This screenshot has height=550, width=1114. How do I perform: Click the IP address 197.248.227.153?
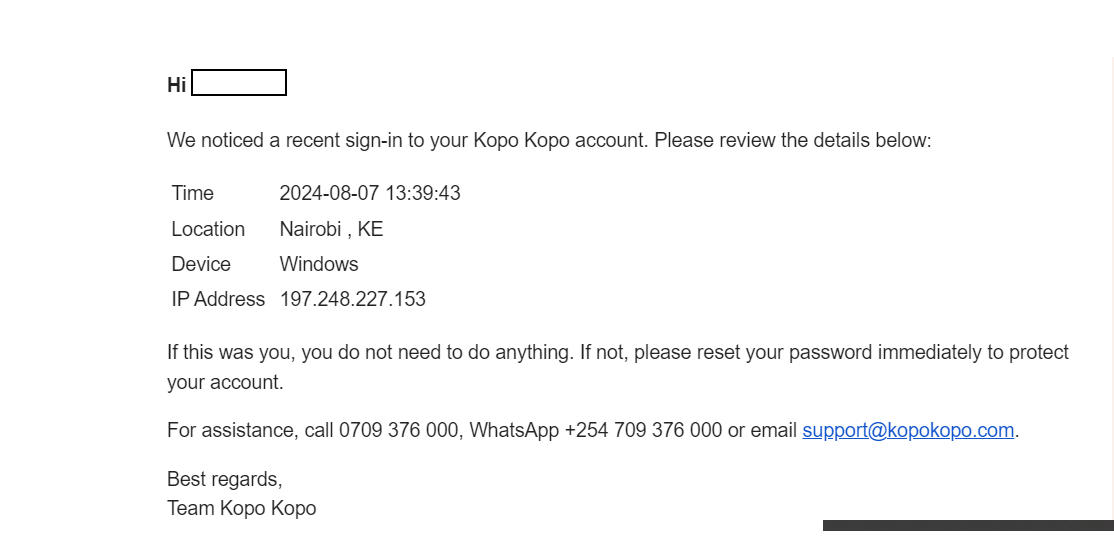[353, 299]
